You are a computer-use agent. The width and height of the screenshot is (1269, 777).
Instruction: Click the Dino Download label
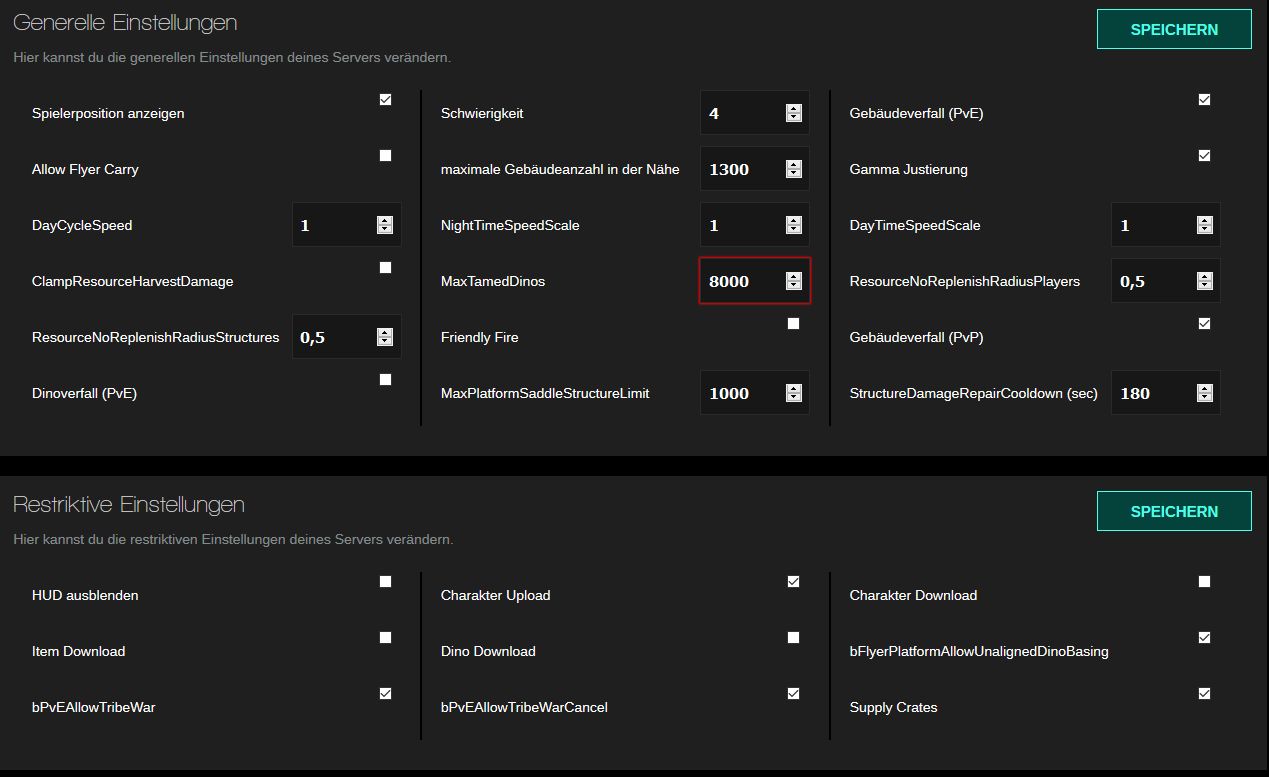(488, 652)
